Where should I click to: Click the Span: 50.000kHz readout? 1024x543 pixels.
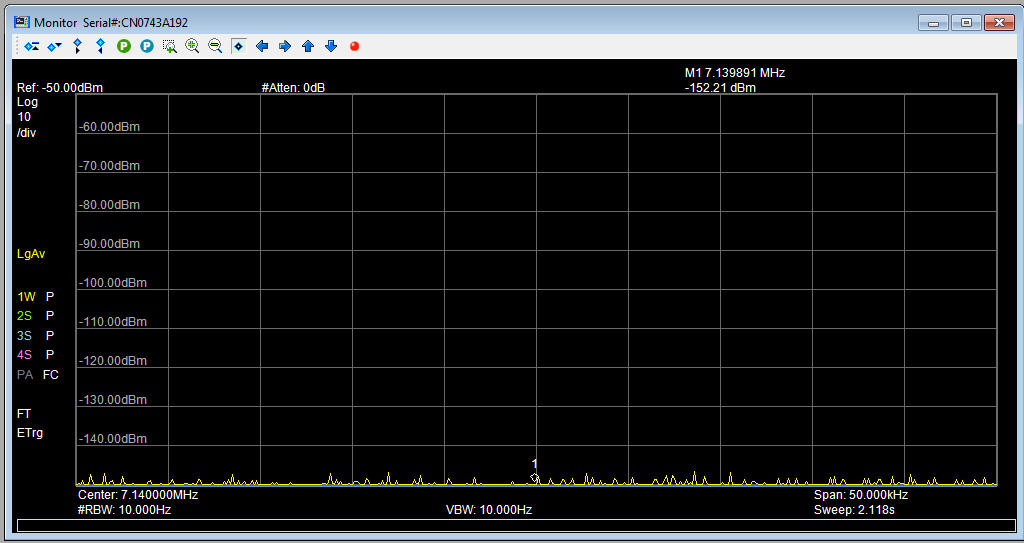click(x=860, y=495)
